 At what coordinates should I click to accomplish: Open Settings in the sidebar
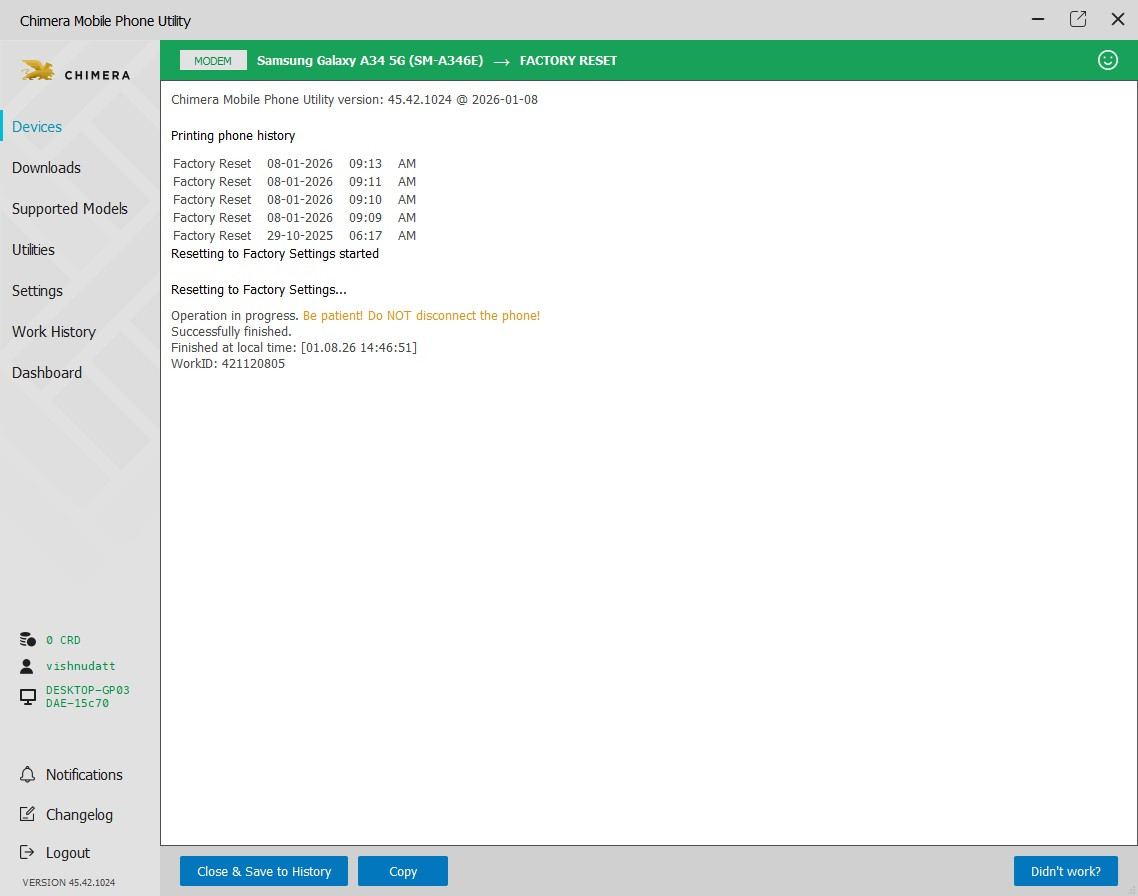[x=37, y=291]
